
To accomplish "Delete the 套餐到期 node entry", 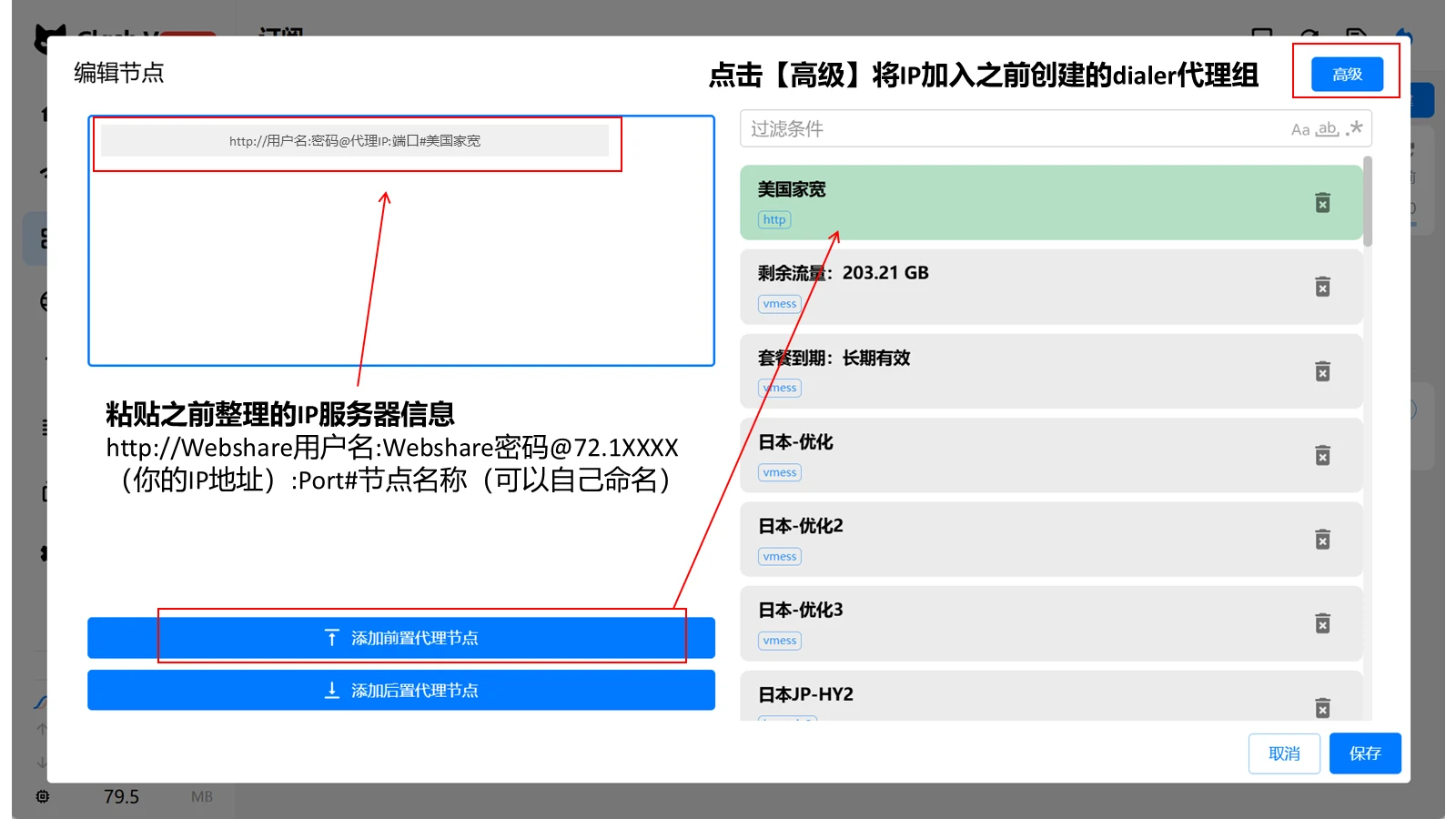I will coord(1323,371).
